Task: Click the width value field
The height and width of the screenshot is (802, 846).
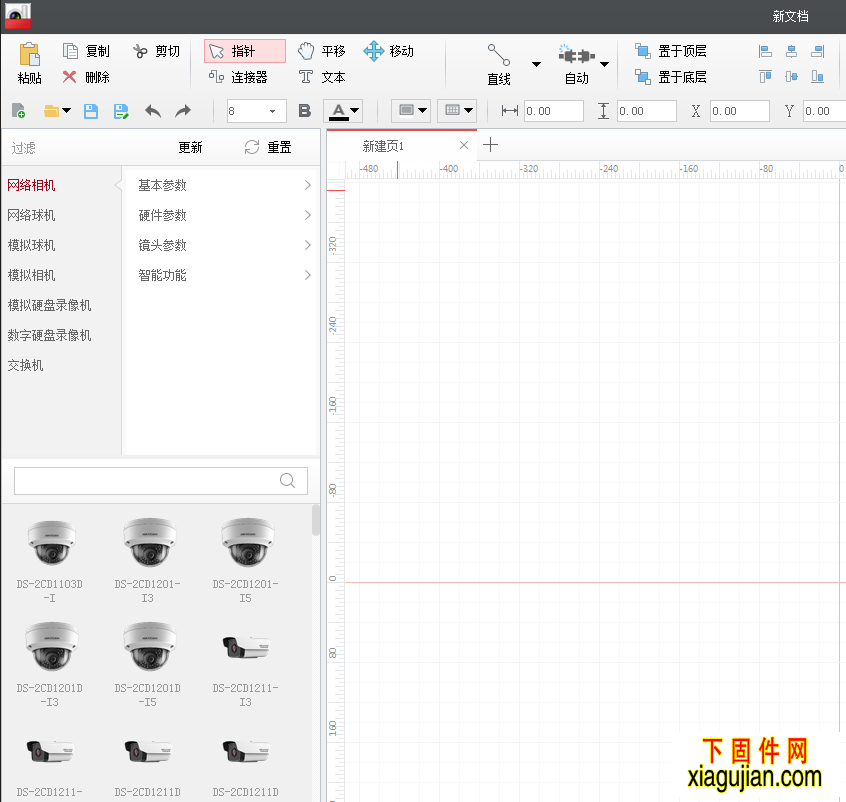Action: point(554,111)
